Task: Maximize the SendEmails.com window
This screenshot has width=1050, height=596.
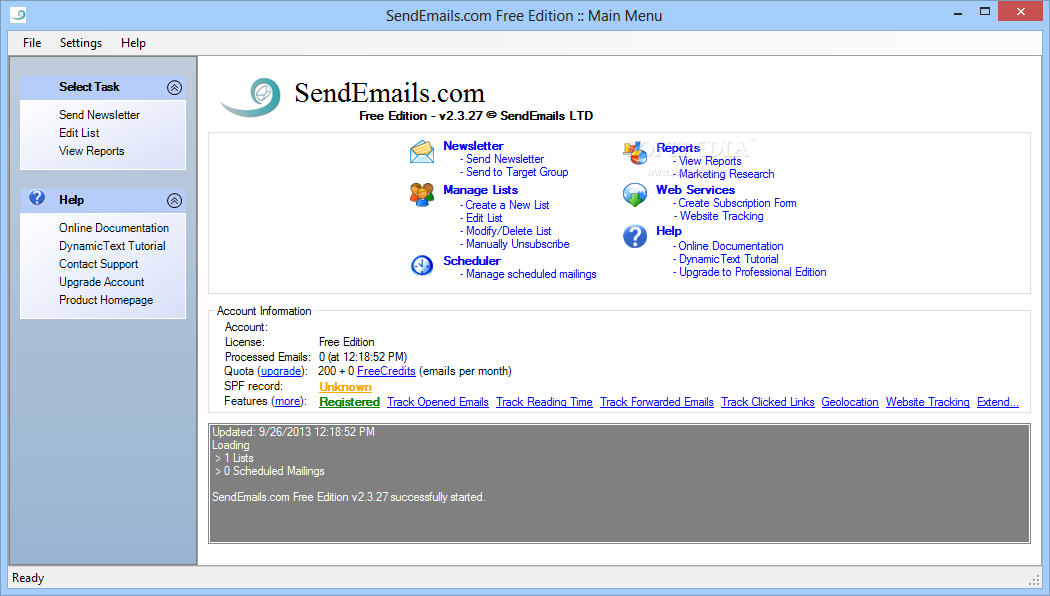Action: pos(984,11)
